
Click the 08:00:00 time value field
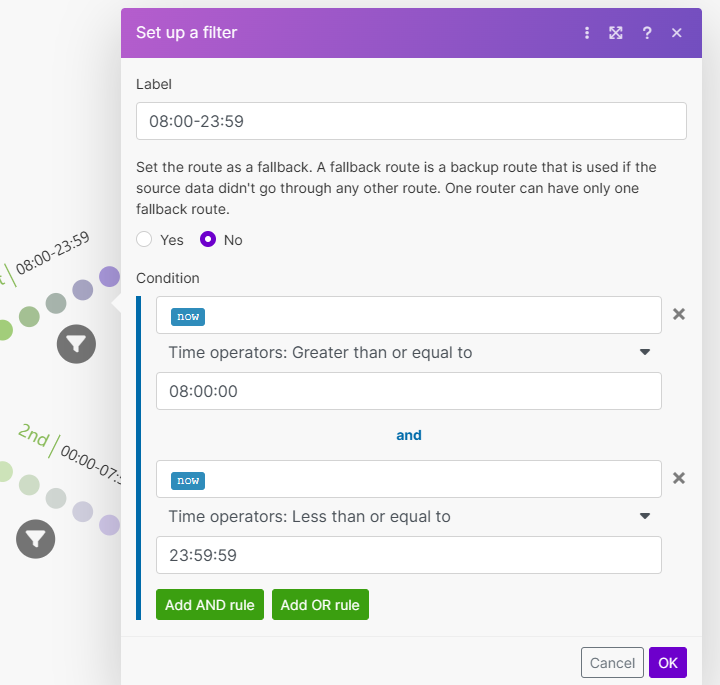click(408, 391)
